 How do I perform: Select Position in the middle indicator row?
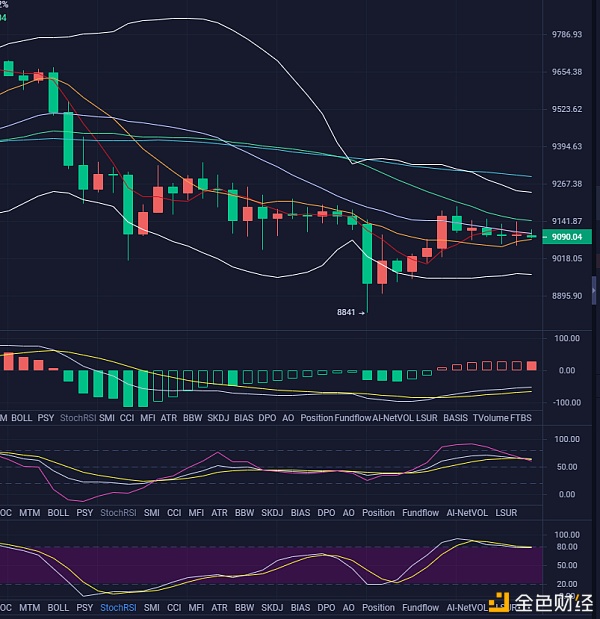click(378, 513)
